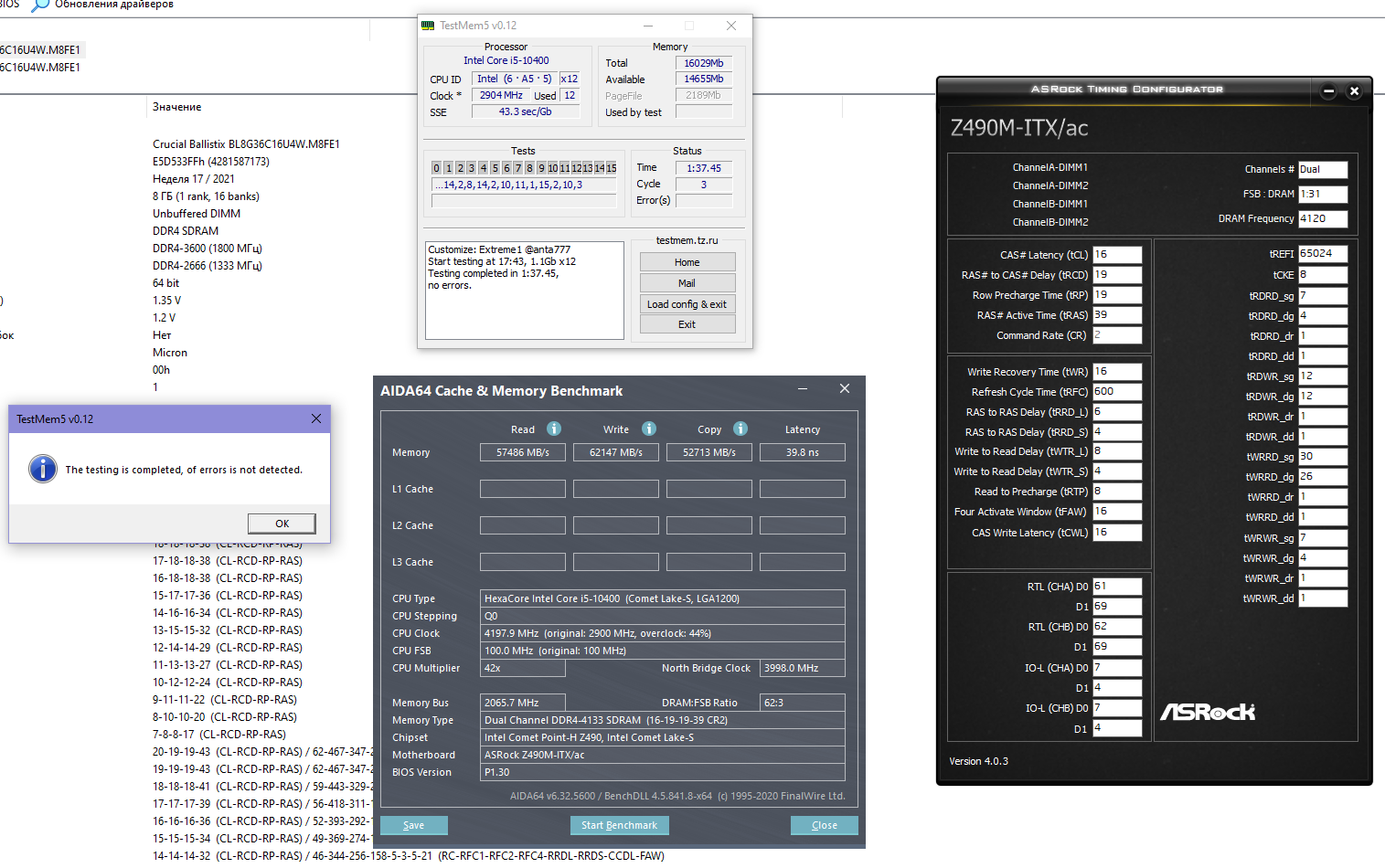Select the Four Activate Window (tFAW) field
The image size is (1385, 868).
tap(1117, 512)
